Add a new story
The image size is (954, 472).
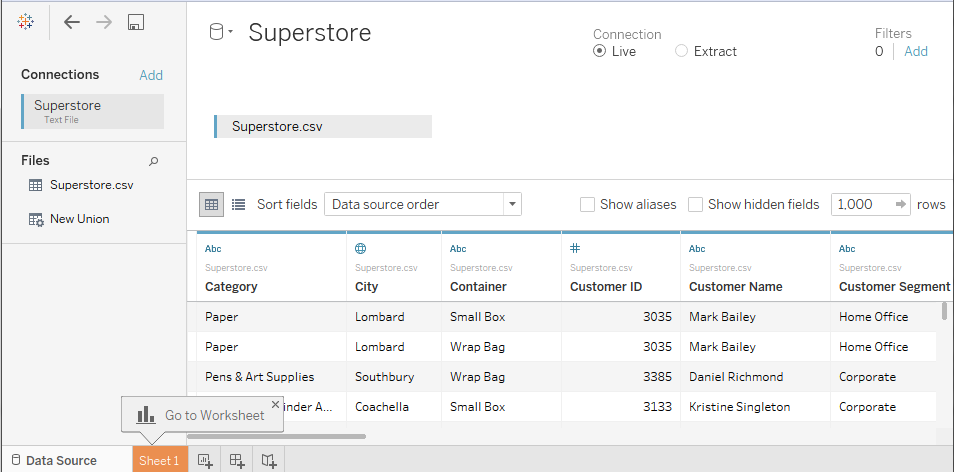(270, 461)
